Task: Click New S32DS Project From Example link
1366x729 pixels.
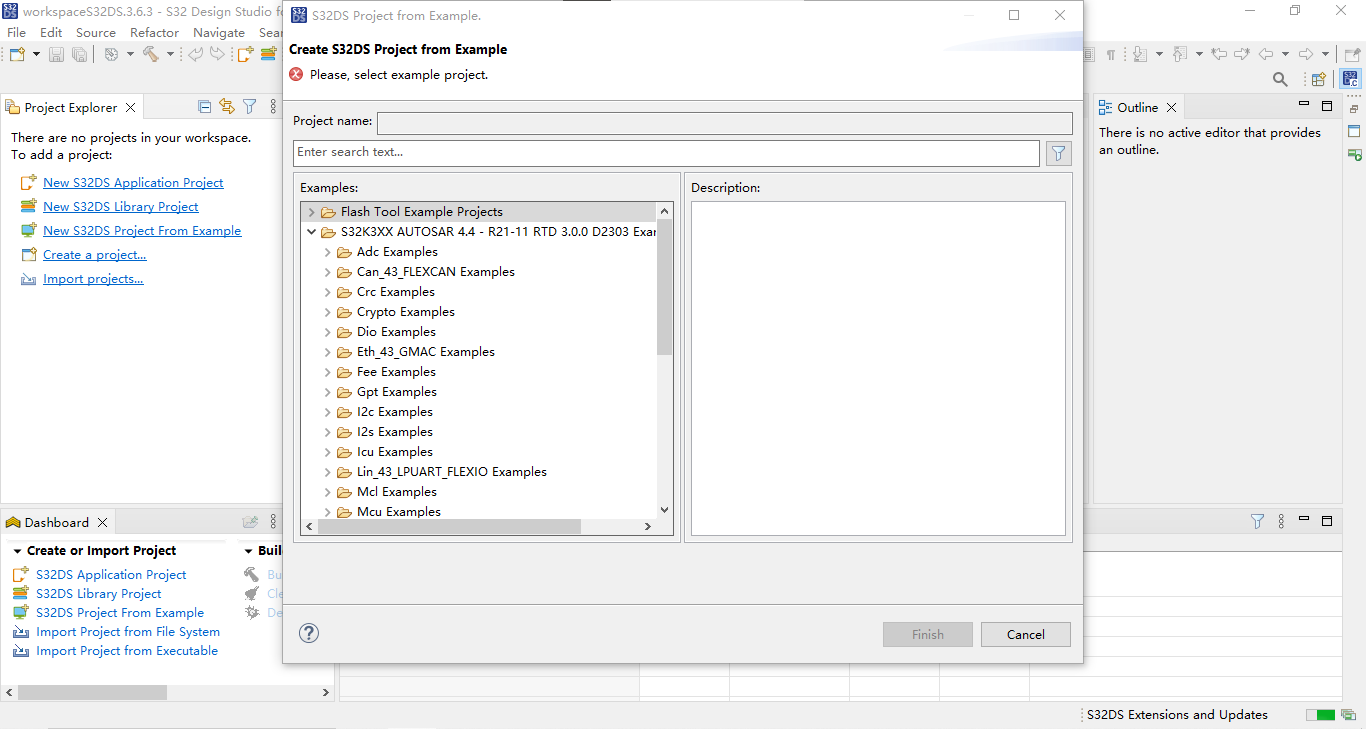Action: coord(142,231)
